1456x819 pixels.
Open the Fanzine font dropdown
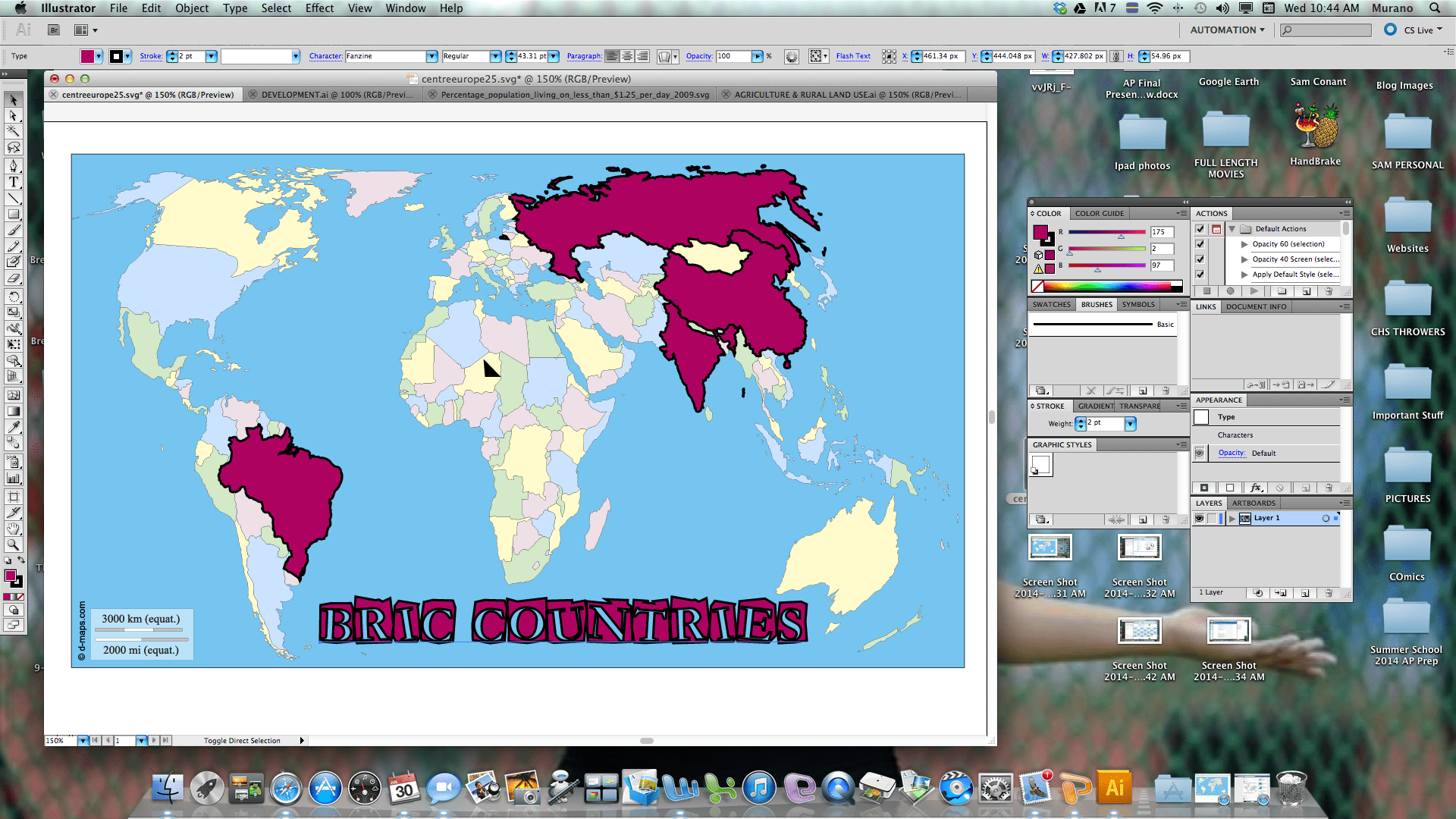(x=431, y=56)
